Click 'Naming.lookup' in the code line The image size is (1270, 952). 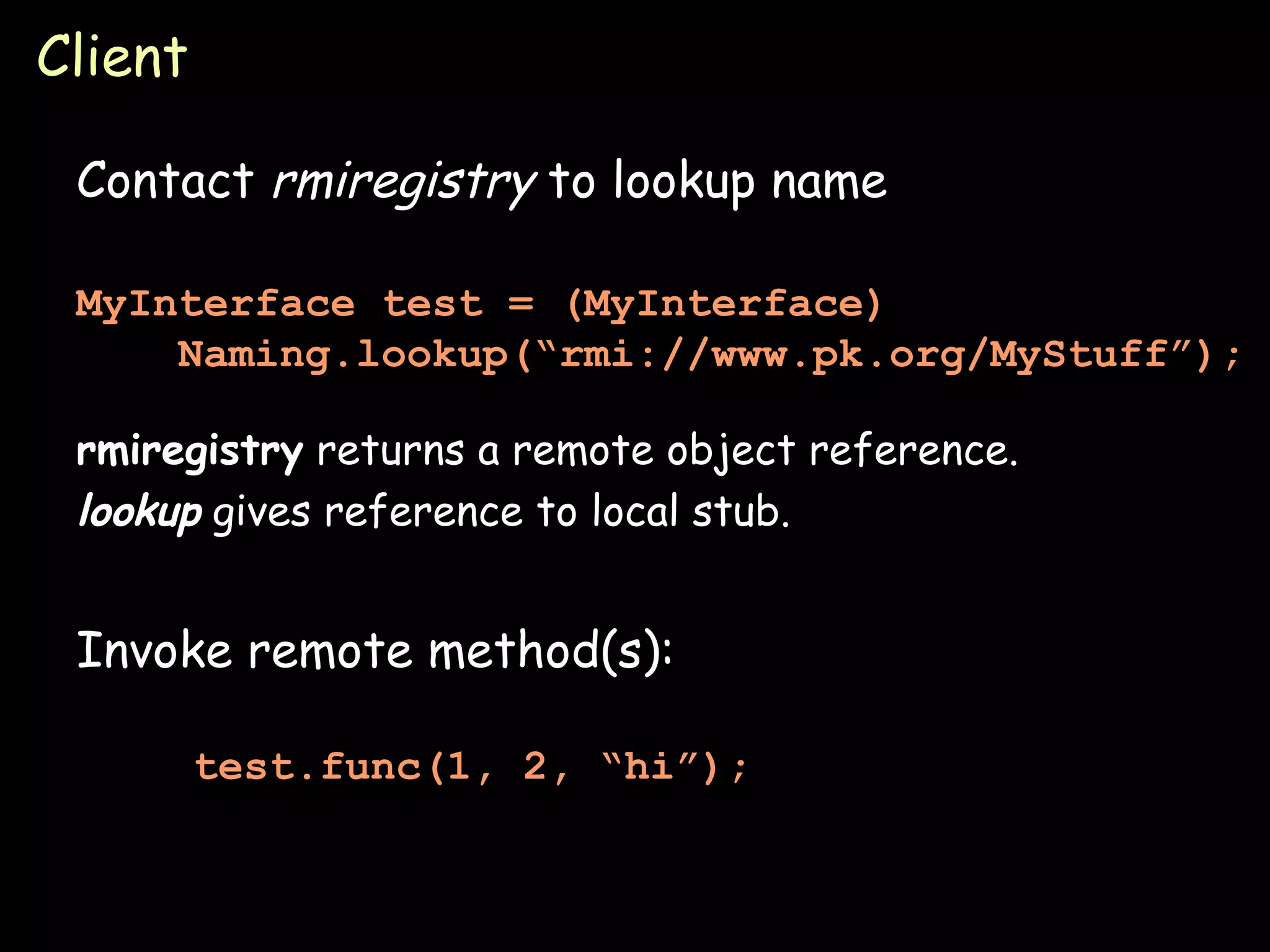[342, 355]
